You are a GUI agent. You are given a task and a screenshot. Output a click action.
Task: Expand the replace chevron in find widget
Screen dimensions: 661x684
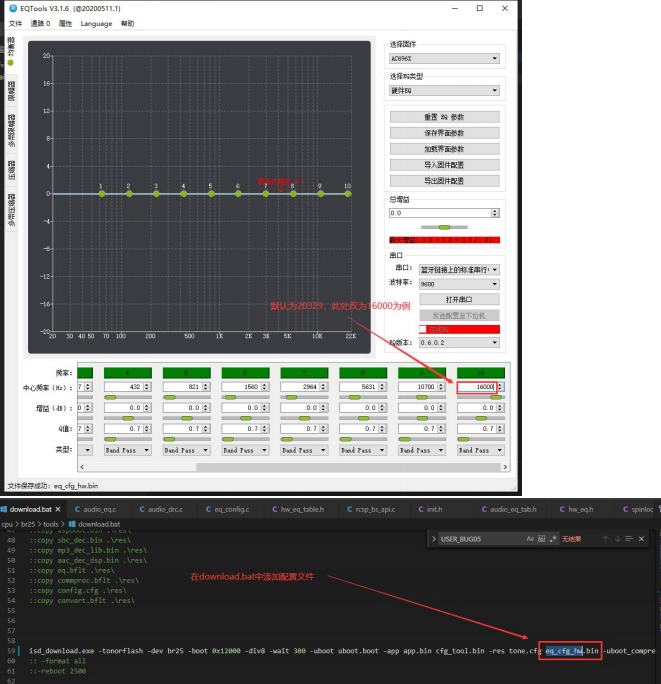coord(434,539)
